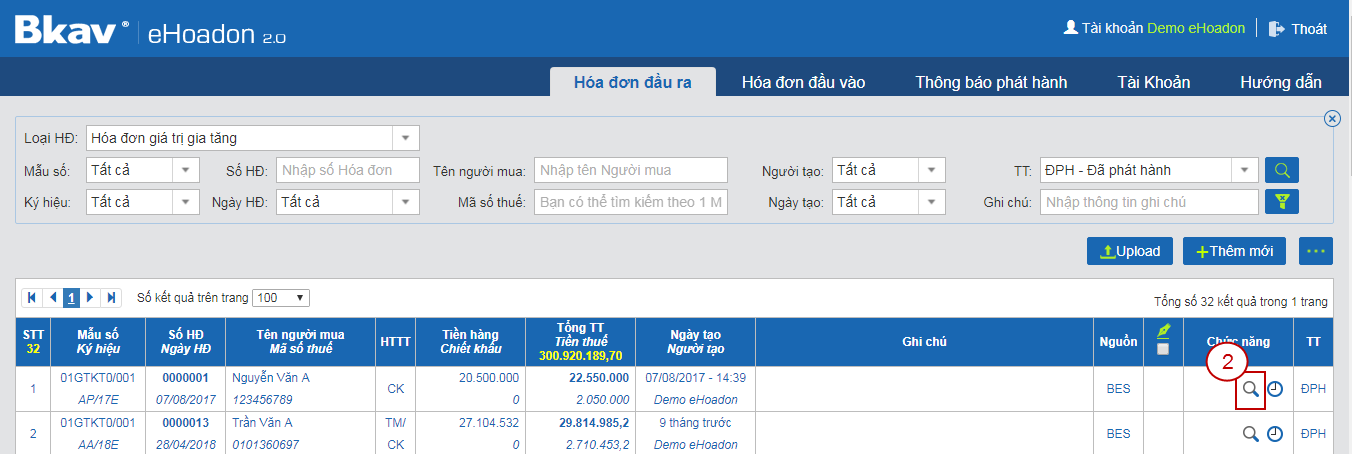Click buyer name Nguyễn Văn A
This screenshot has height=454, width=1352.
point(270,378)
